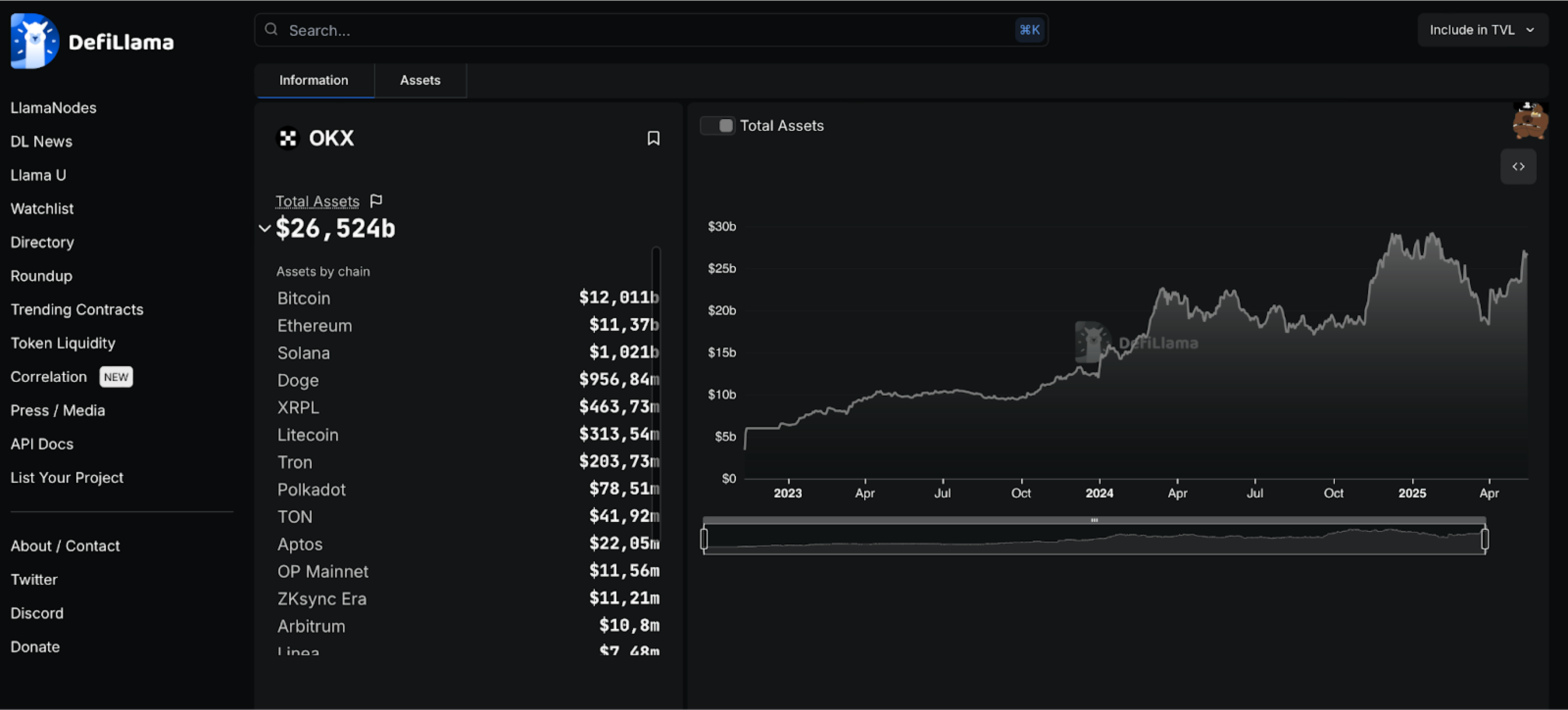Open About / Contact link
This screenshot has width=1568, height=710.
click(x=65, y=546)
